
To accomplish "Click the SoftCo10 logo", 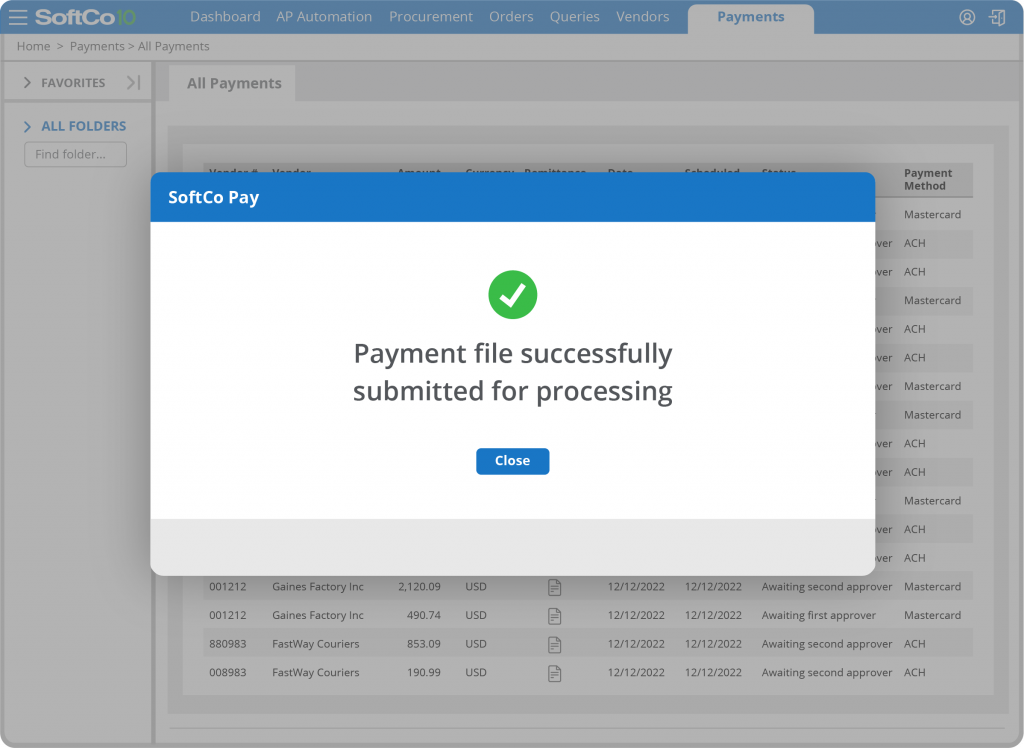I will [85, 17].
